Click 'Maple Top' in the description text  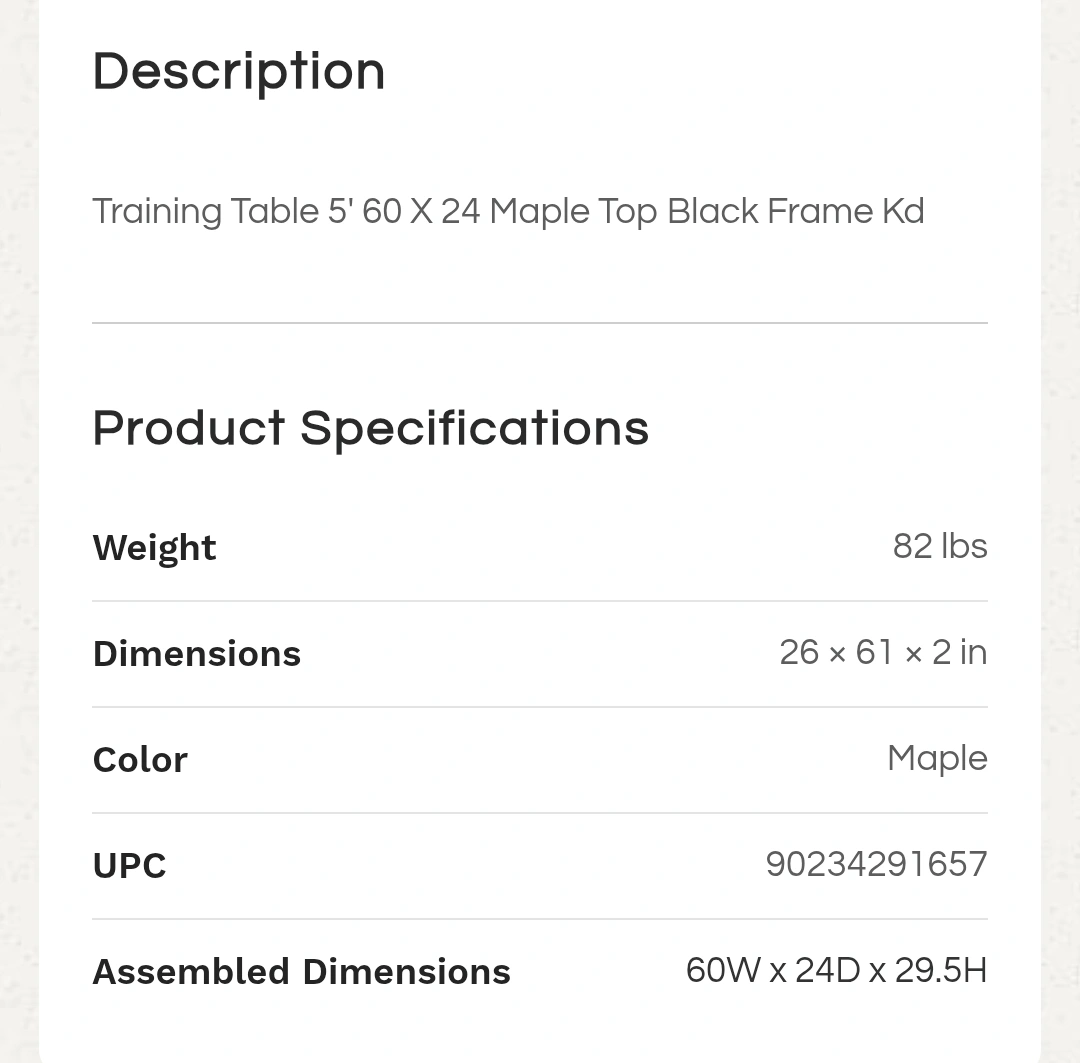[x=573, y=212]
